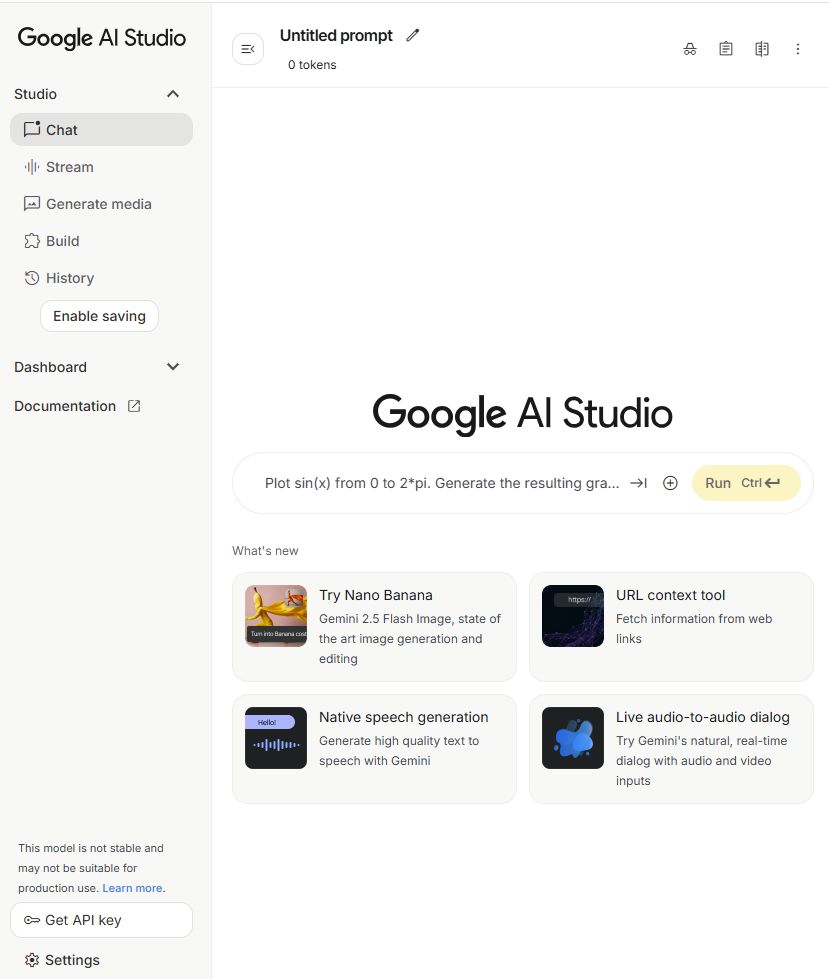829x979 pixels.
Task: Click the Native speech generation title
Action: (404, 717)
